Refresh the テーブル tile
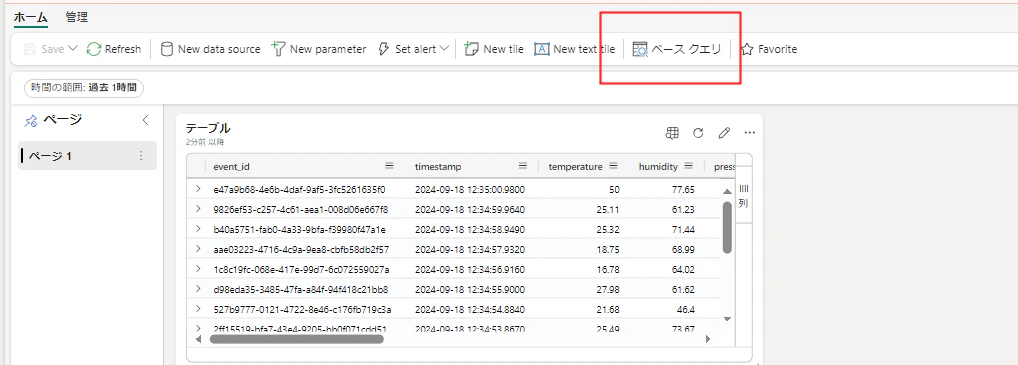1018x365 pixels. click(698, 133)
